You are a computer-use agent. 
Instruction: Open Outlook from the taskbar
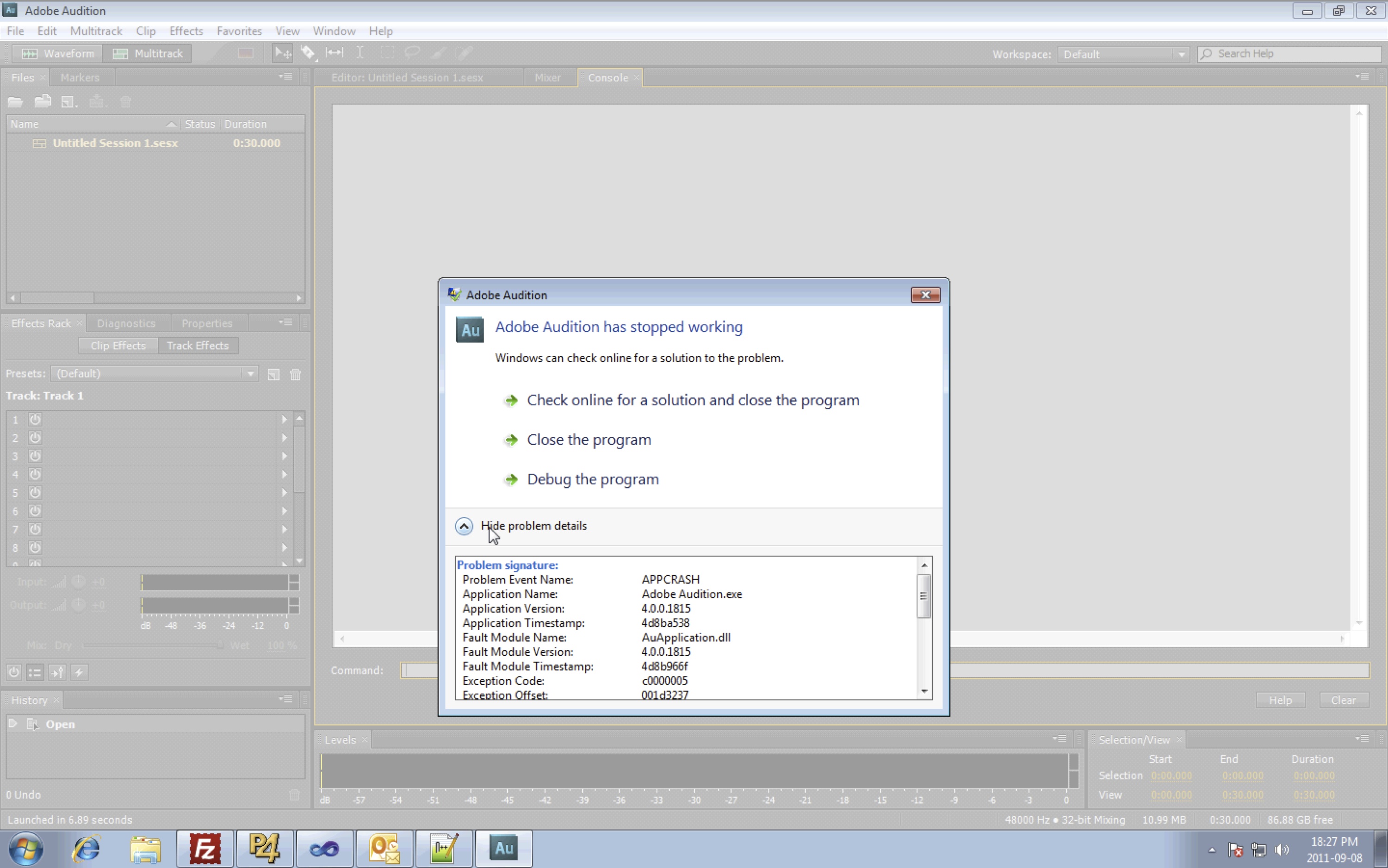(x=384, y=849)
